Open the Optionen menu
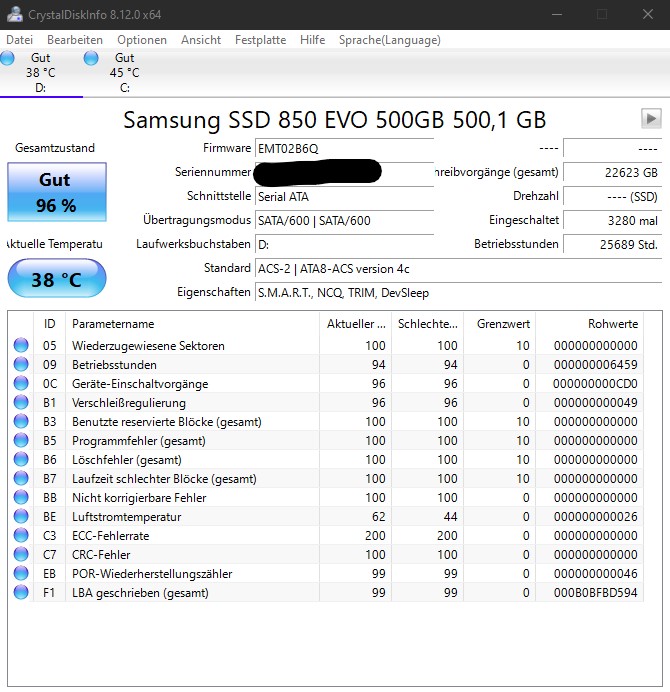 point(142,40)
